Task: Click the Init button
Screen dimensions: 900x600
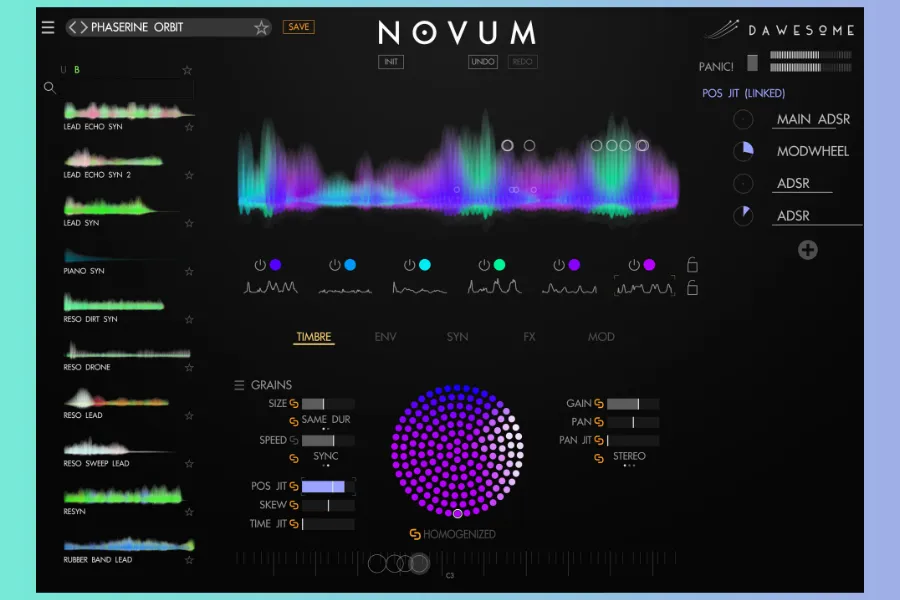Action: pyautogui.click(x=391, y=62)
